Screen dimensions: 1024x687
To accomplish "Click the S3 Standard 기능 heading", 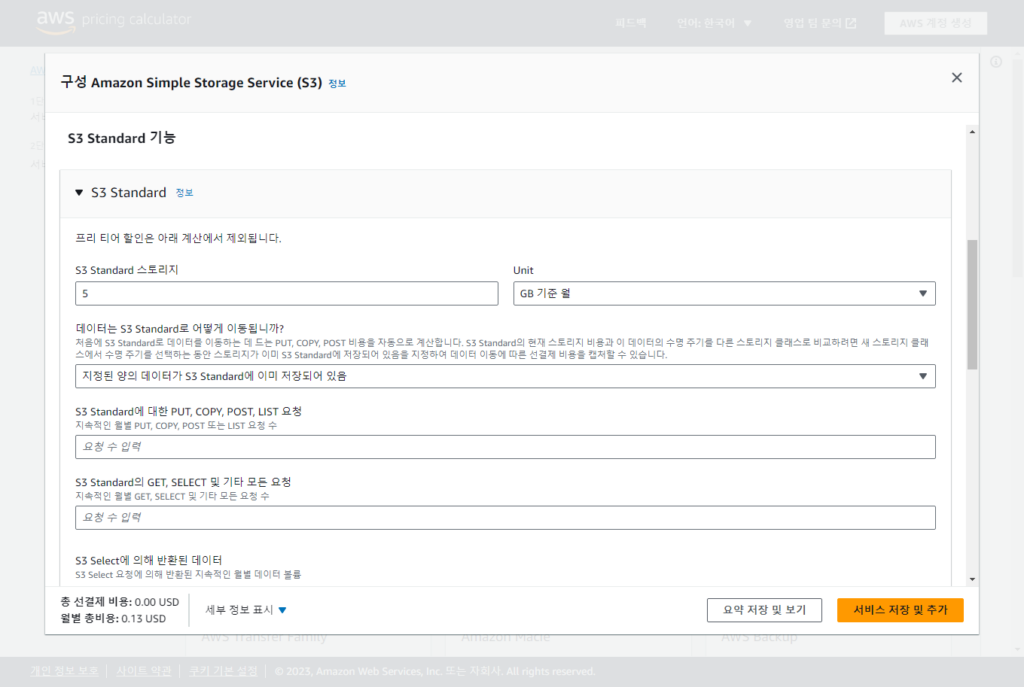I will (x=121, y=138).
